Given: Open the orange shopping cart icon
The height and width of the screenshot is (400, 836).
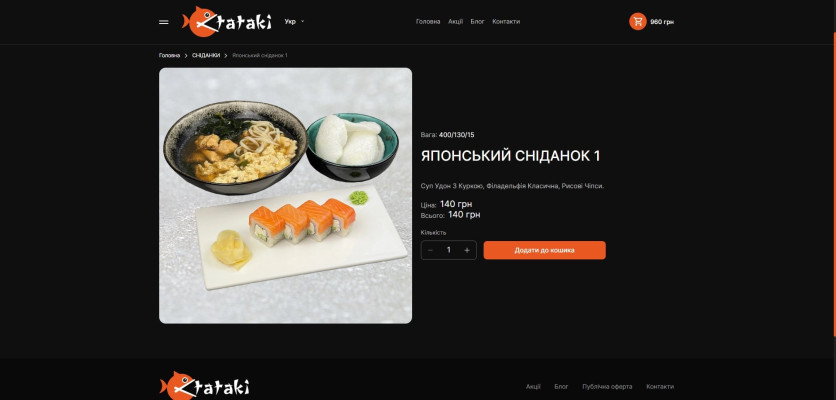Looking at the screenshot, I should pyautogui.click(x=638, y=21).
